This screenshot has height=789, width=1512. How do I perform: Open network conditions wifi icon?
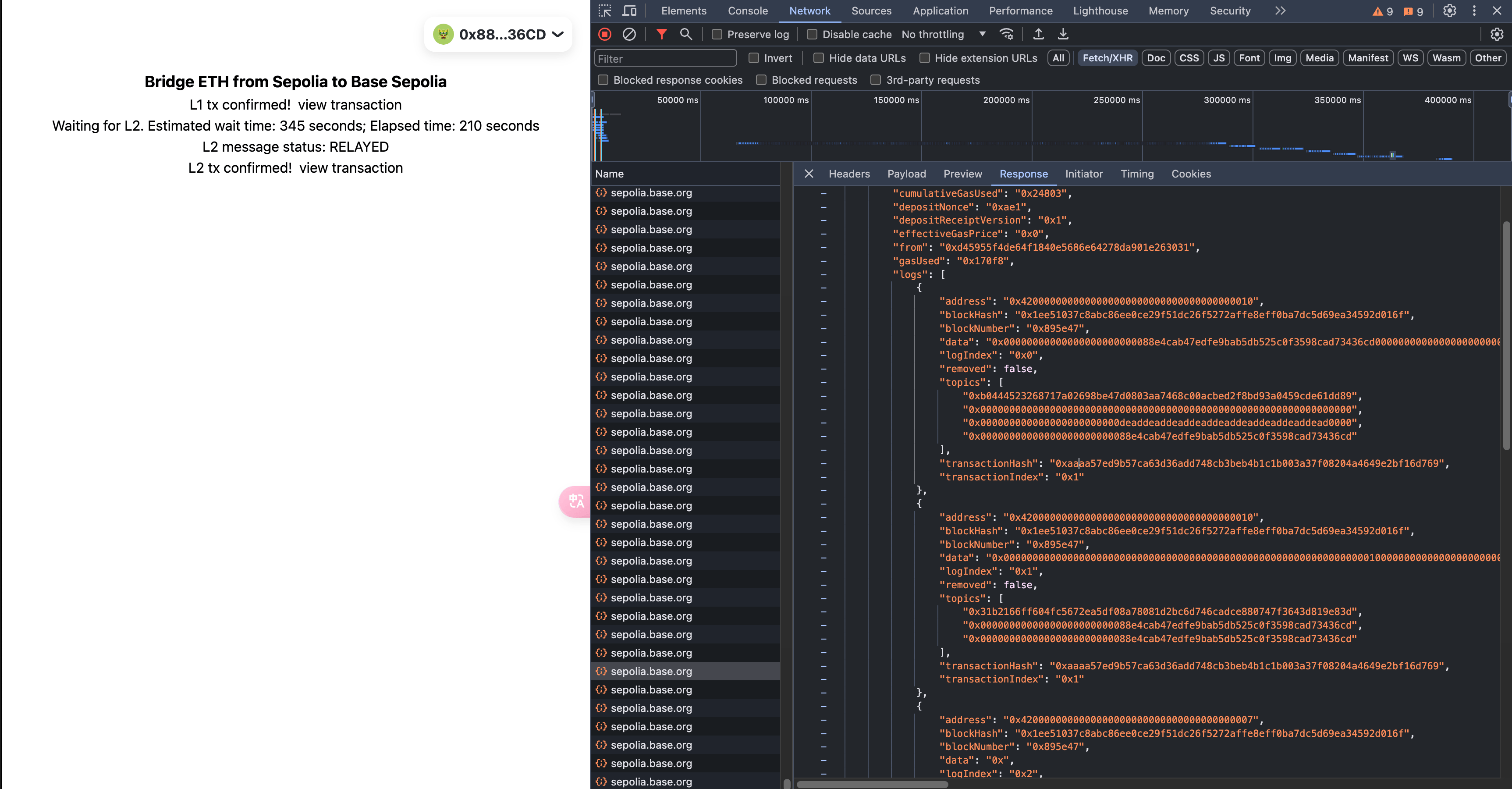(x=1007, y=34)
